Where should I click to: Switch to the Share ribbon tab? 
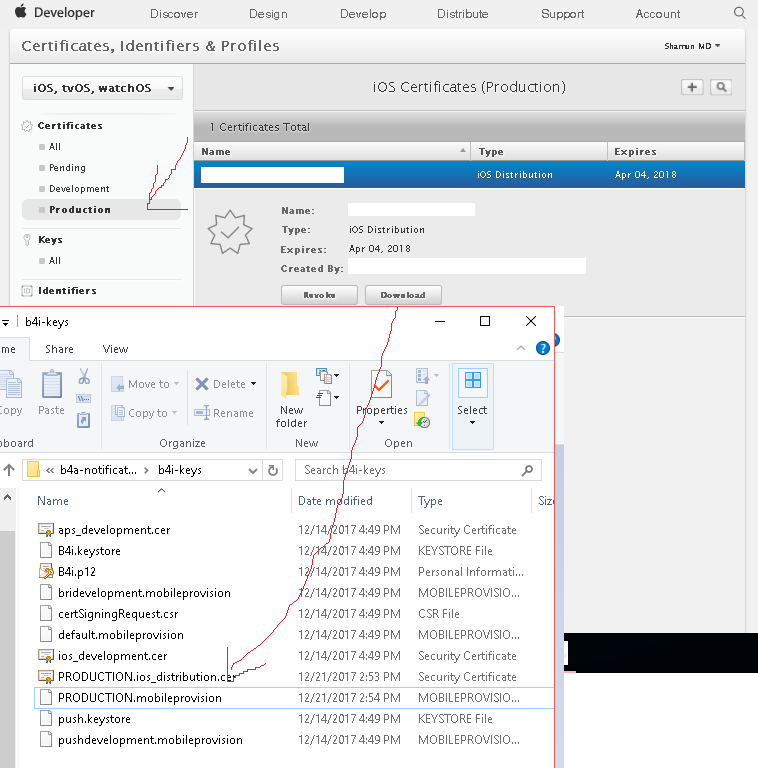[x=59, y=349]
